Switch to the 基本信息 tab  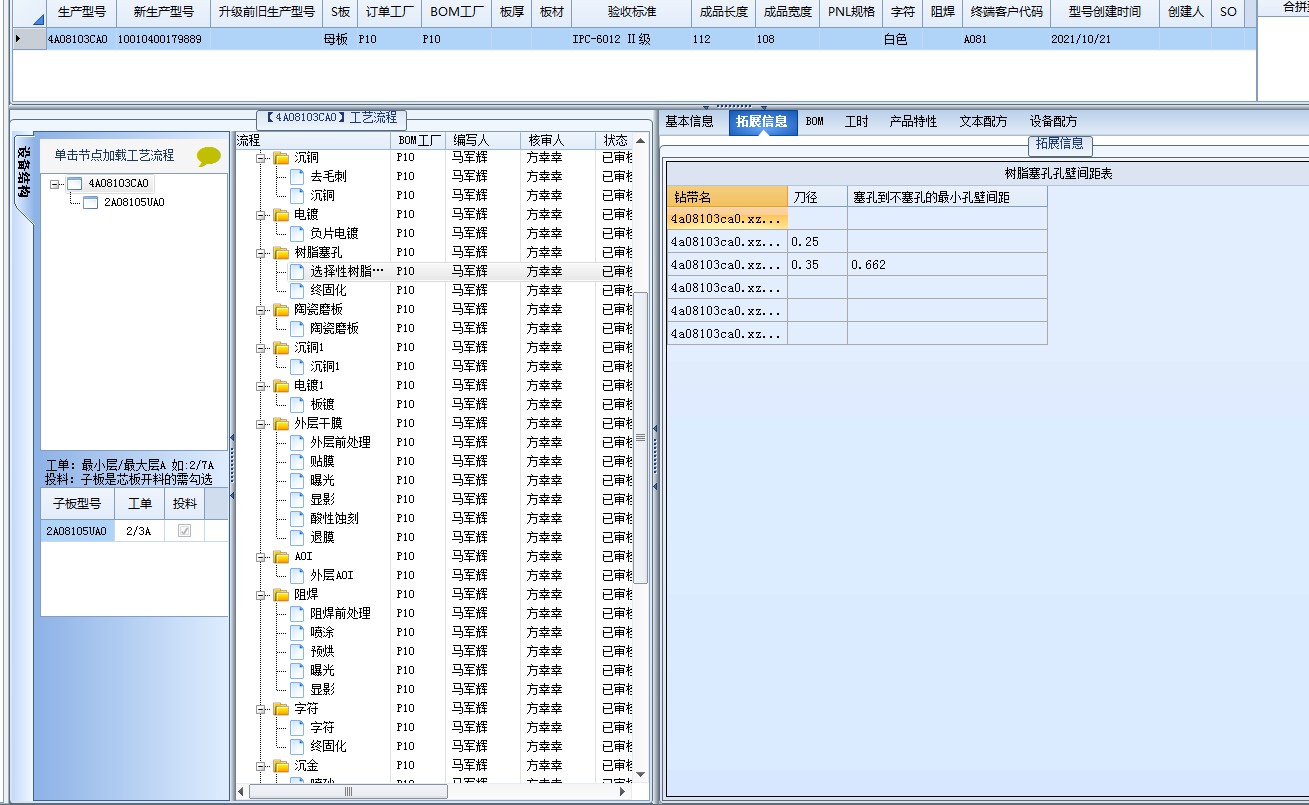(x=689, y=121)
